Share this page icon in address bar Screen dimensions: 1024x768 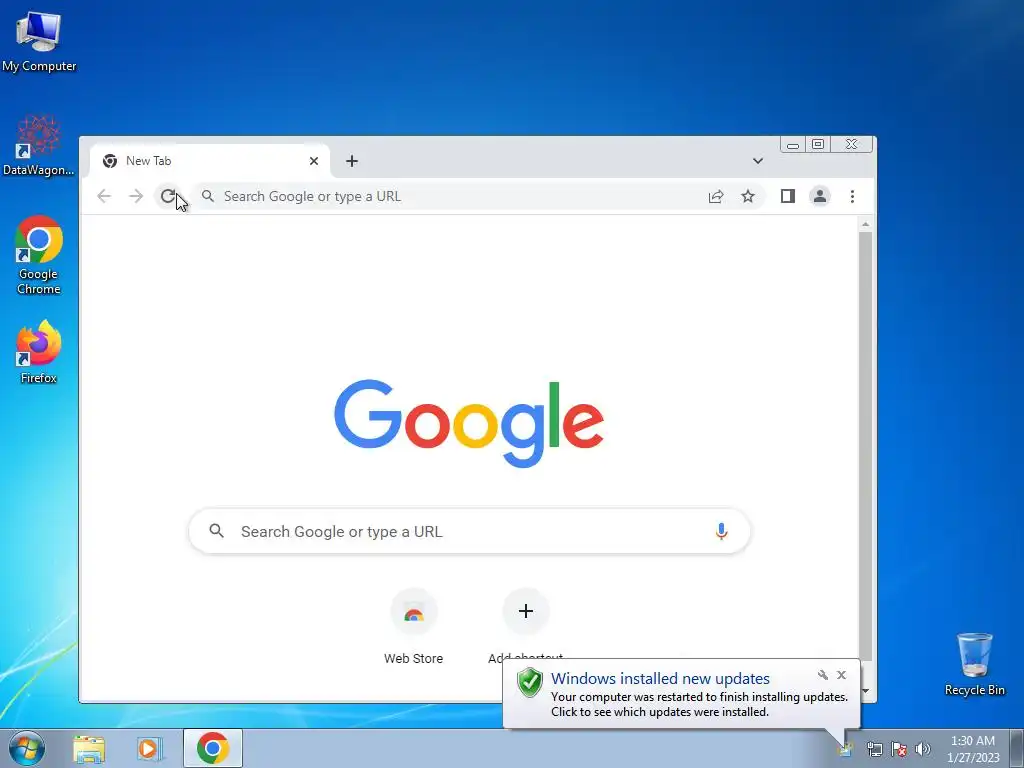point(716,196)
